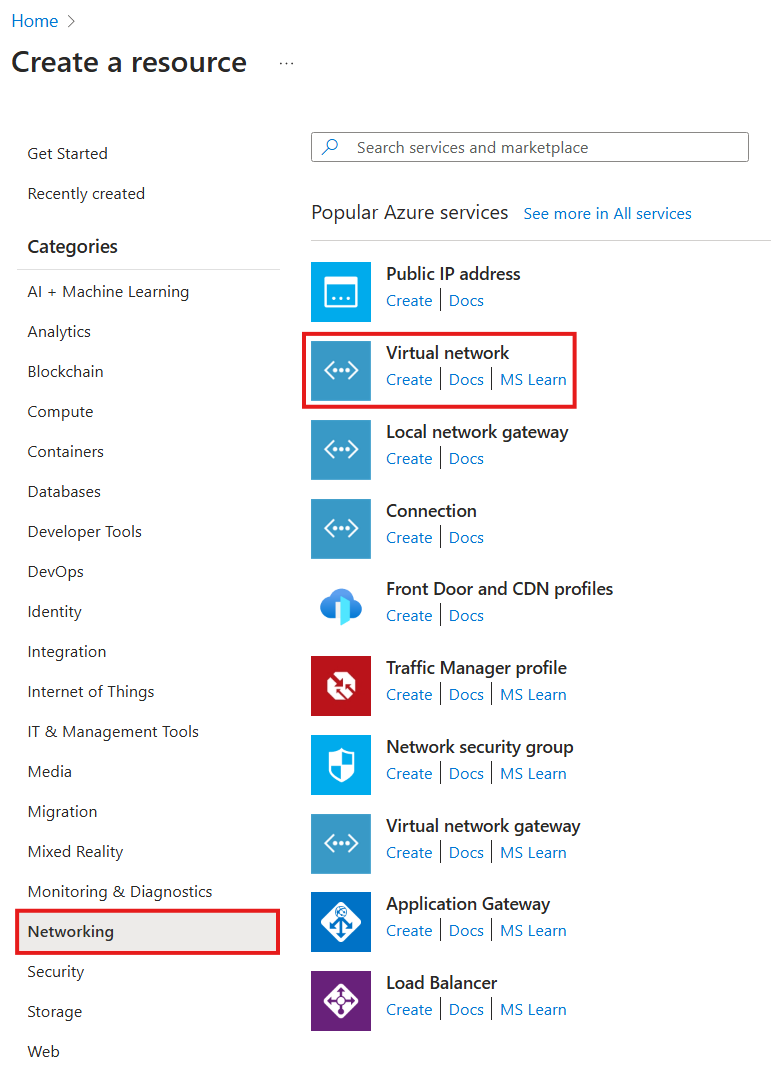Open the Databases category
Screen dimensions: 771x1076
point(63,491)
